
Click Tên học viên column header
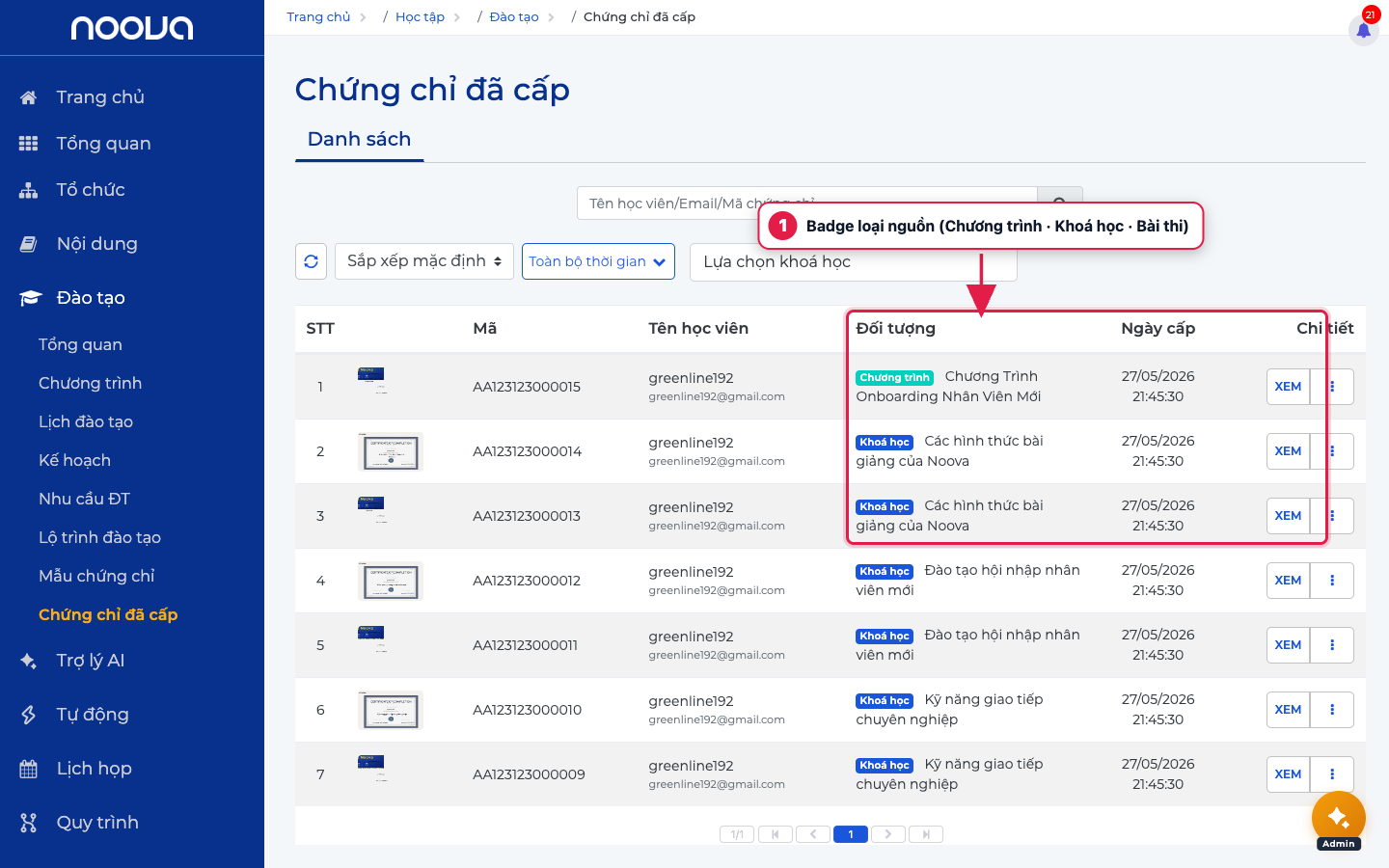click(698, 329)
